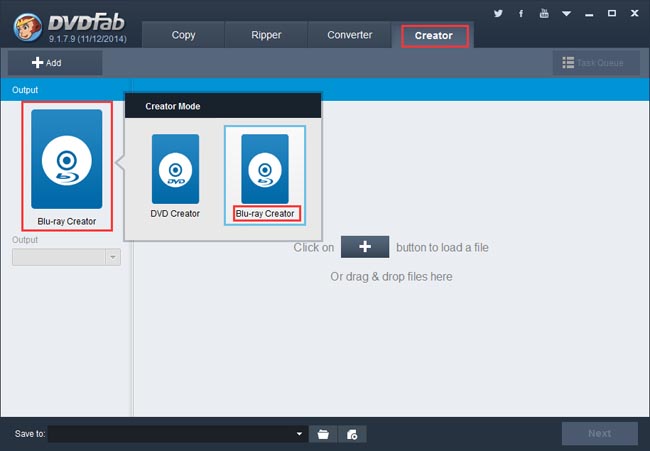Open DVDFab Twitter page icon
Viewport: 650px width, 451px height.
(x=498, y=13)
